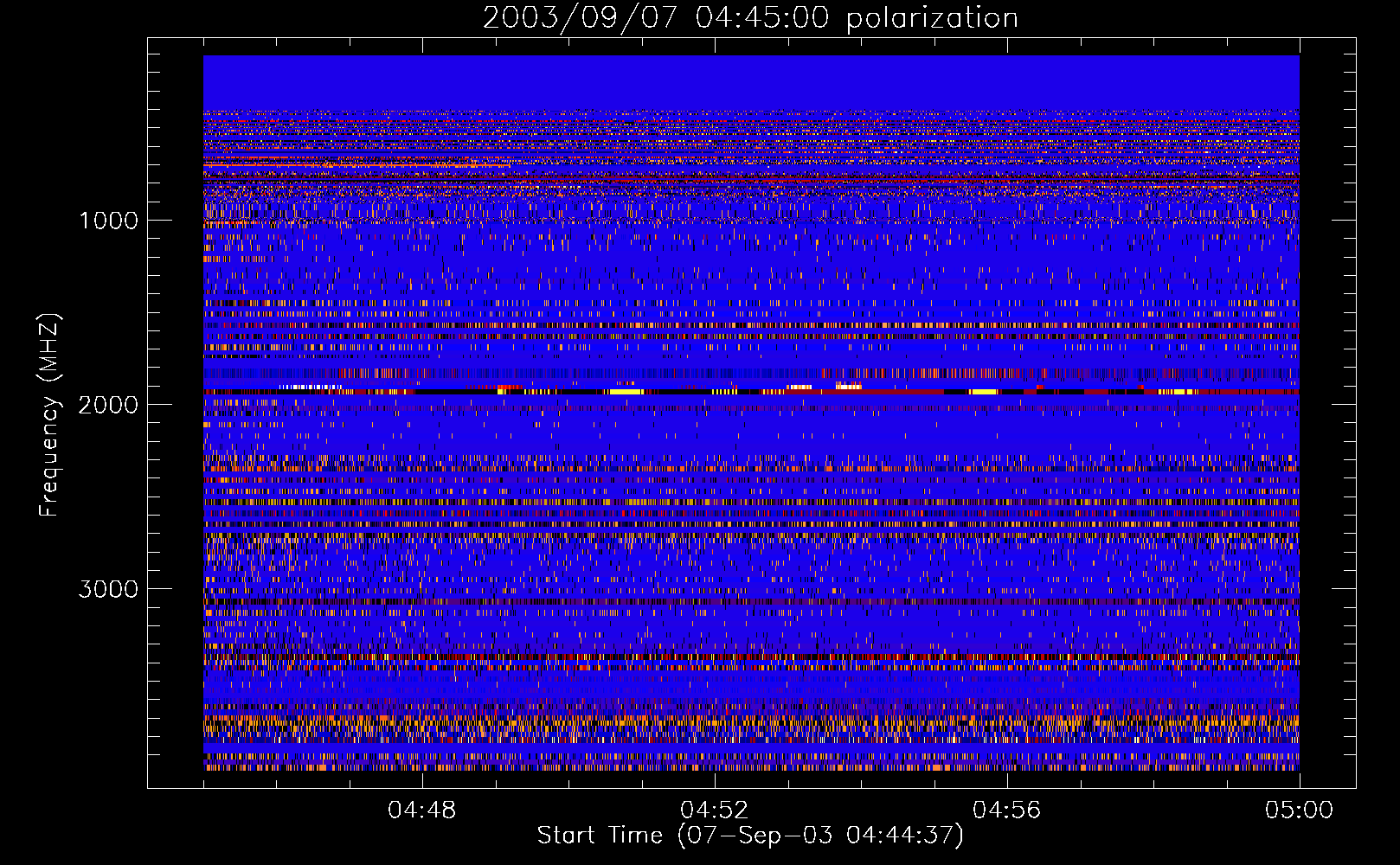Click the 05:00 time tick label
The width and height of the screenshot is (1400, 865).
point(1300,811)
